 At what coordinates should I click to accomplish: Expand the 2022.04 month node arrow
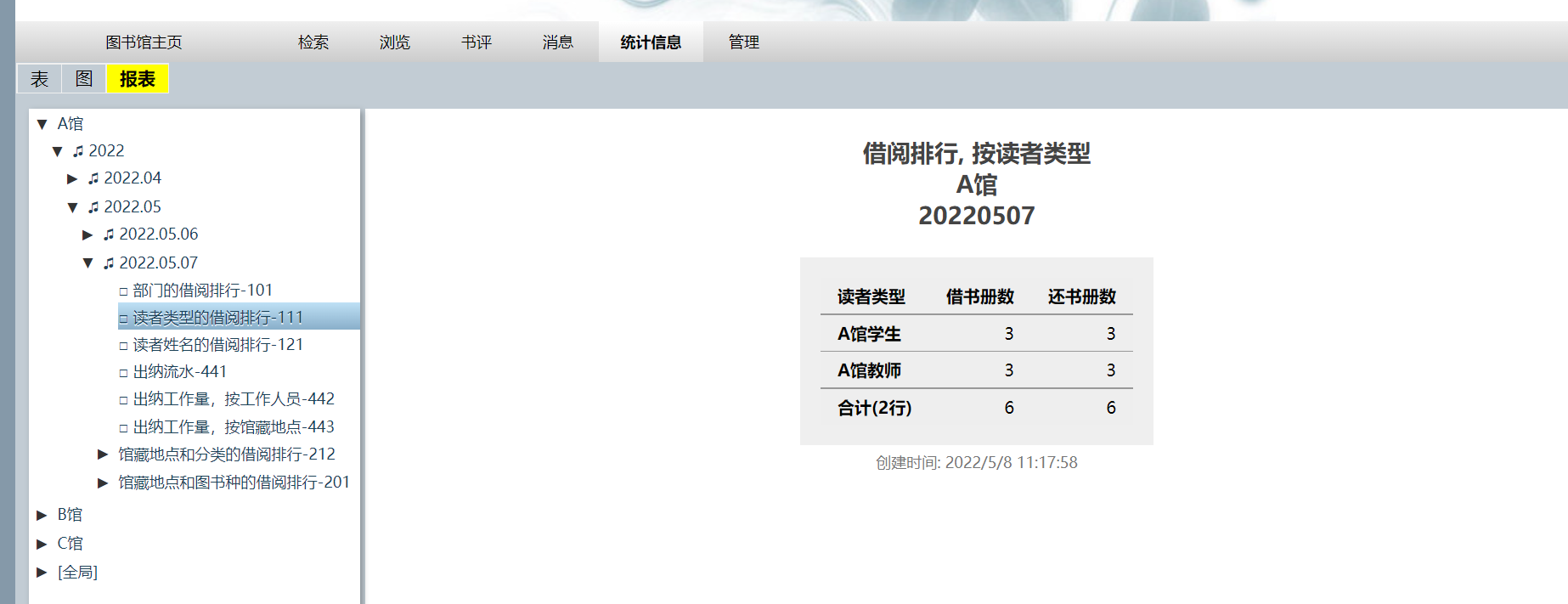[72, 178]
